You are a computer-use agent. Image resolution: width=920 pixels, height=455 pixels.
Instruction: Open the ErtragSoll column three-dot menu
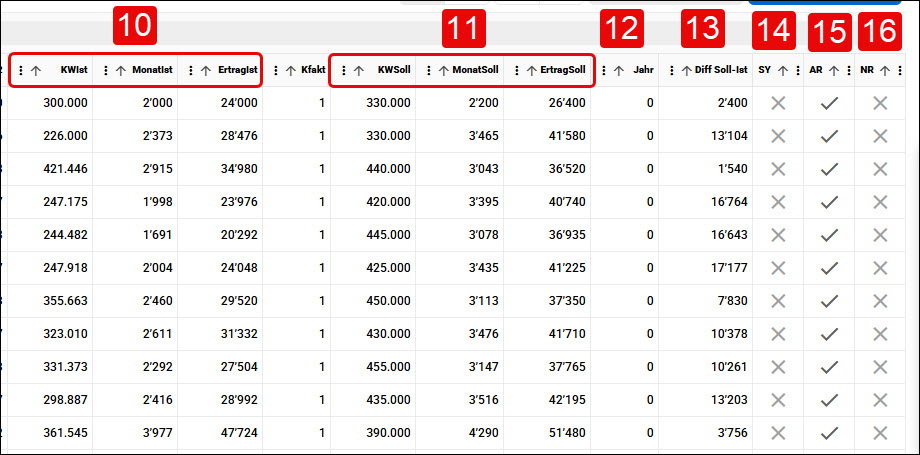coord(516,70)
